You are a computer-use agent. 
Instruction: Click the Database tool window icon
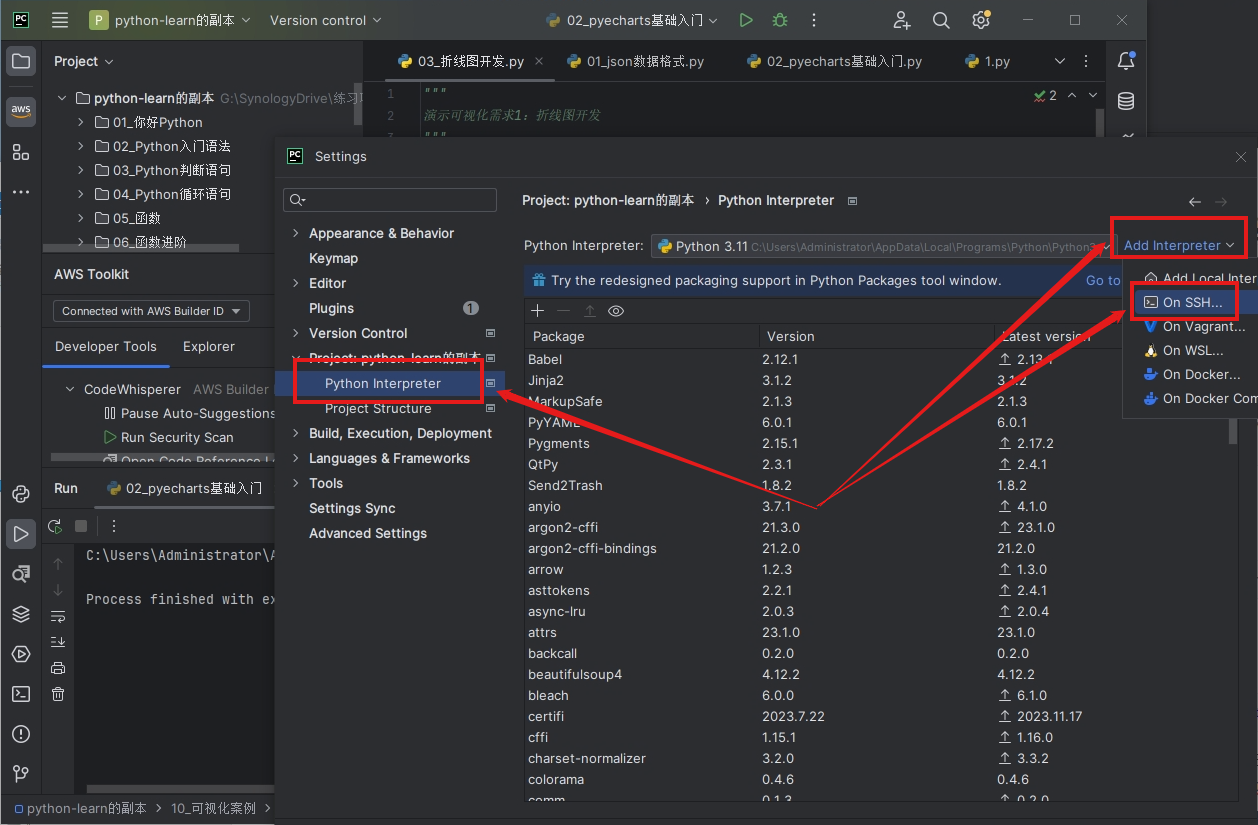[x=1126, y=101]
